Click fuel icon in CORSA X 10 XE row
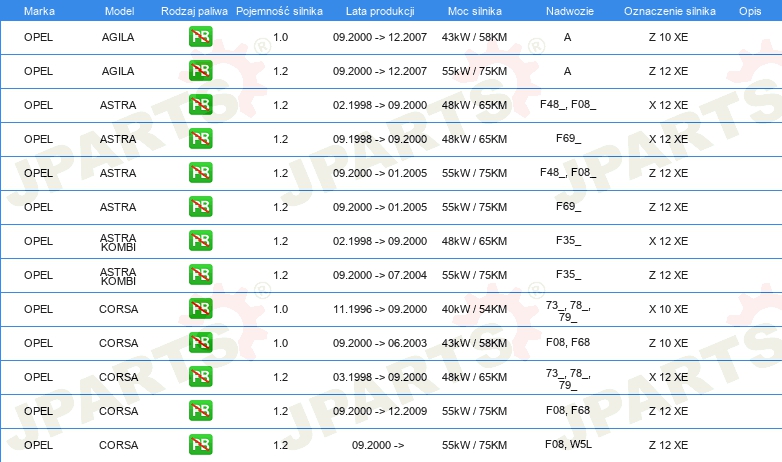 point(200,309)
